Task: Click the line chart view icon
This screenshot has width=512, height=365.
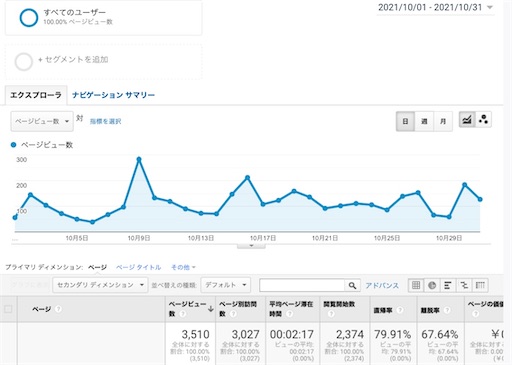Action: tap(467, 119)
